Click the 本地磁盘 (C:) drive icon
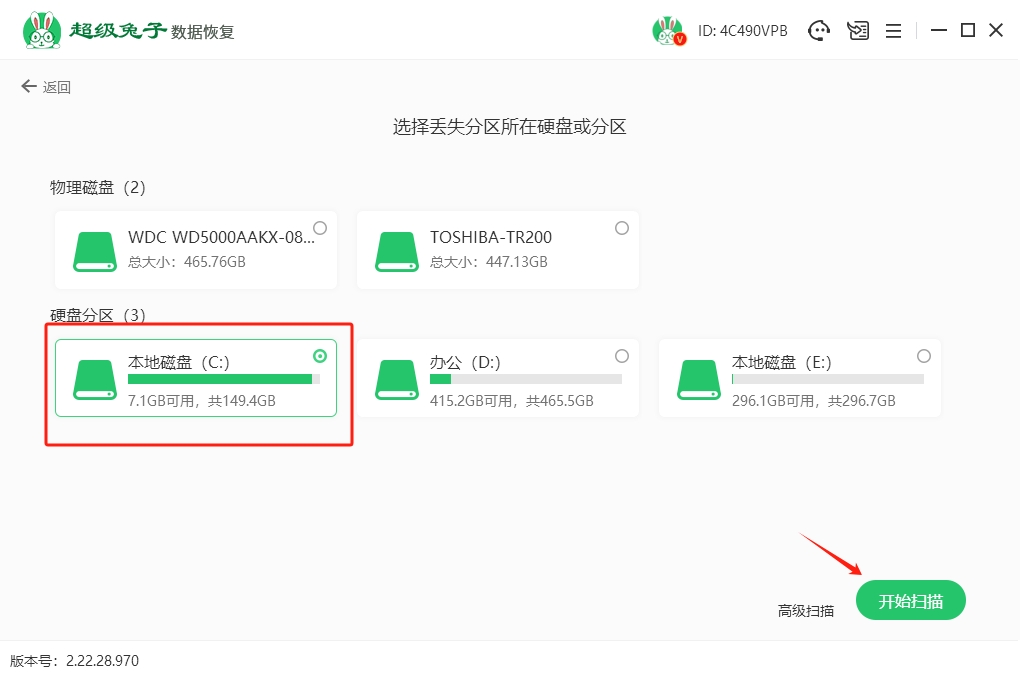The height and width of the screenshot is (680, 1020). 95,378
